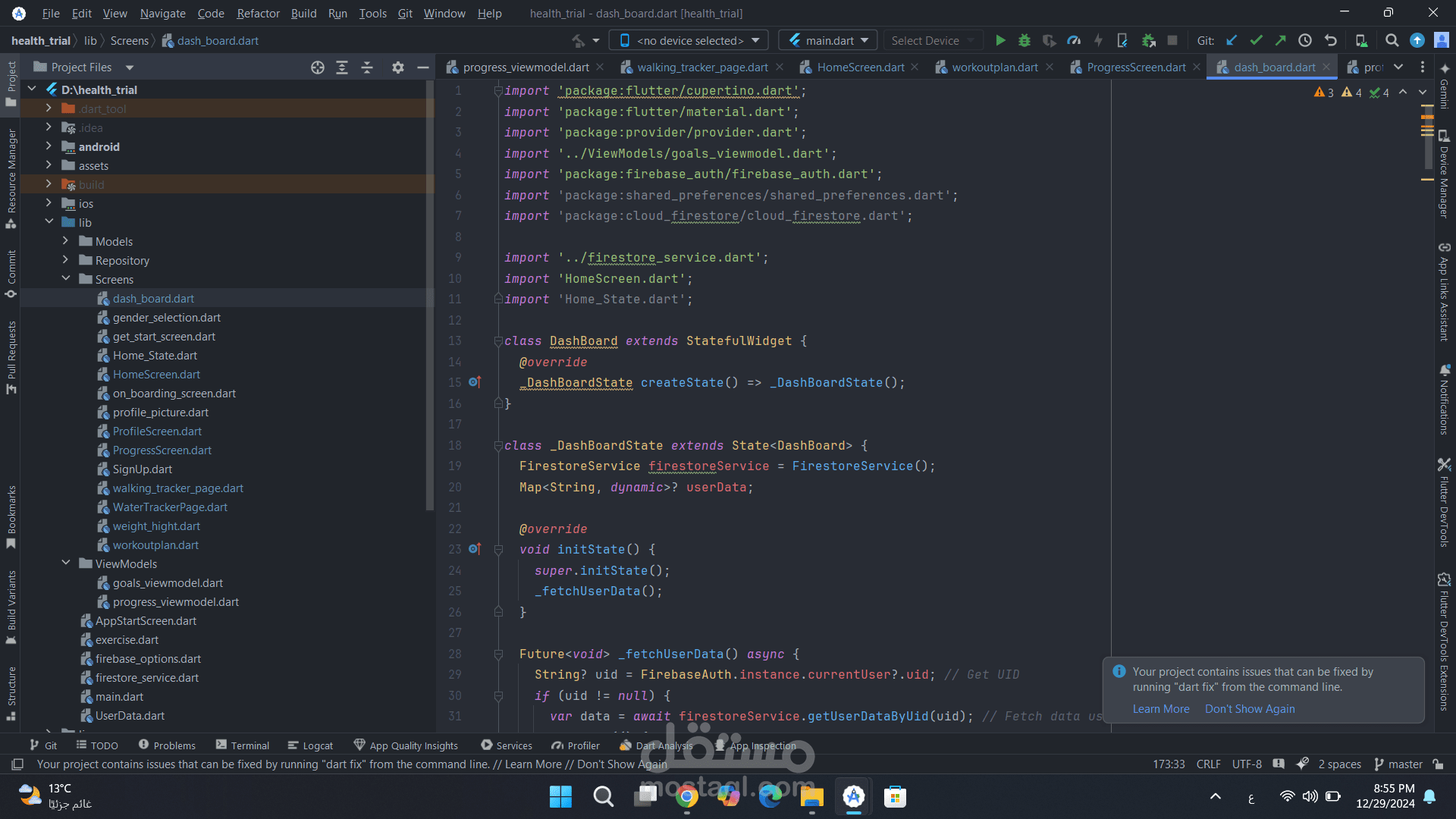Click Select Opened File target icon
Image resolution: width=1456 pixels, height=819 pixels.
318,67
